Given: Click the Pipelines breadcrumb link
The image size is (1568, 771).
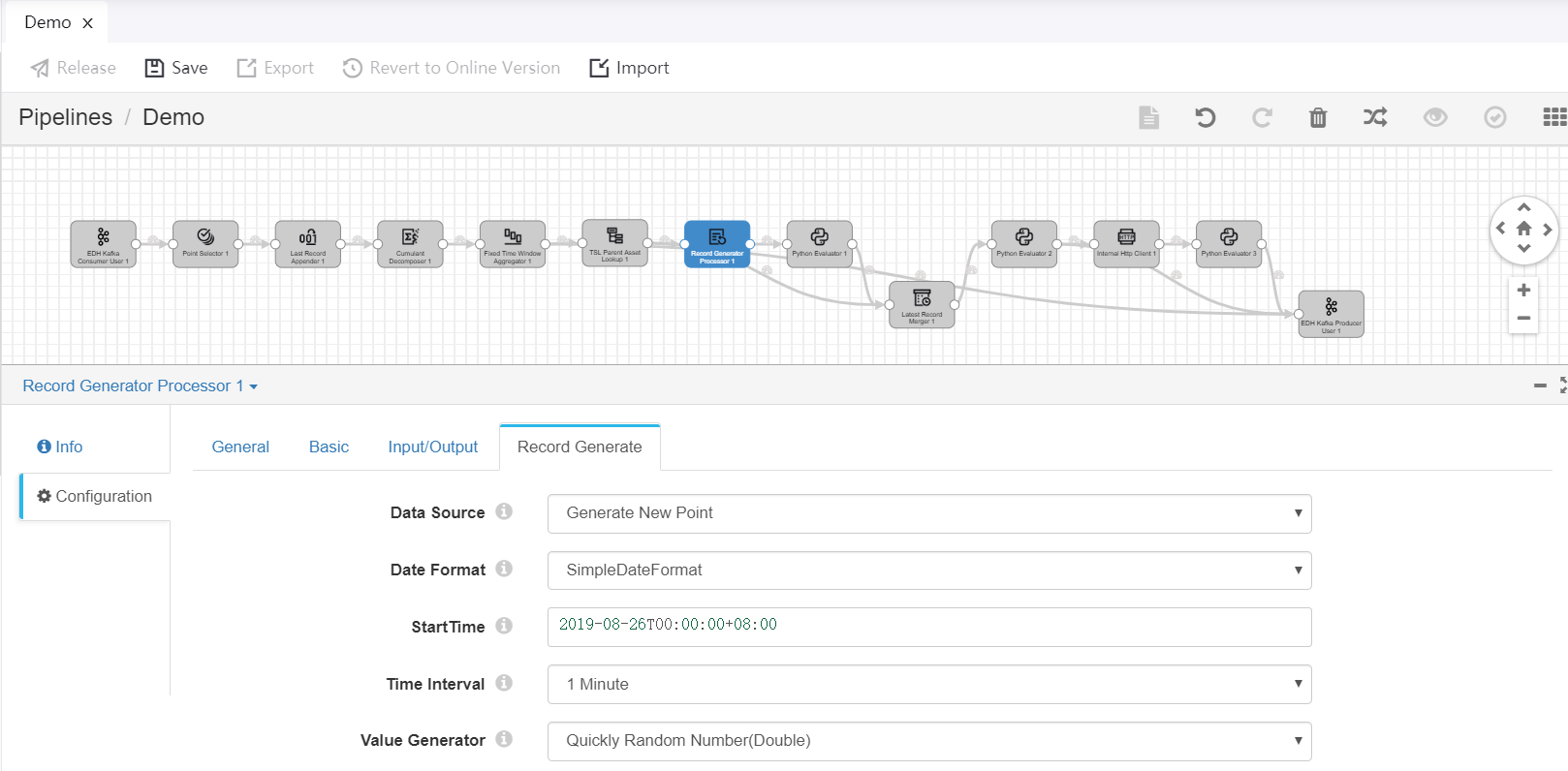Looking at the screenshot, I should point(65,117).
